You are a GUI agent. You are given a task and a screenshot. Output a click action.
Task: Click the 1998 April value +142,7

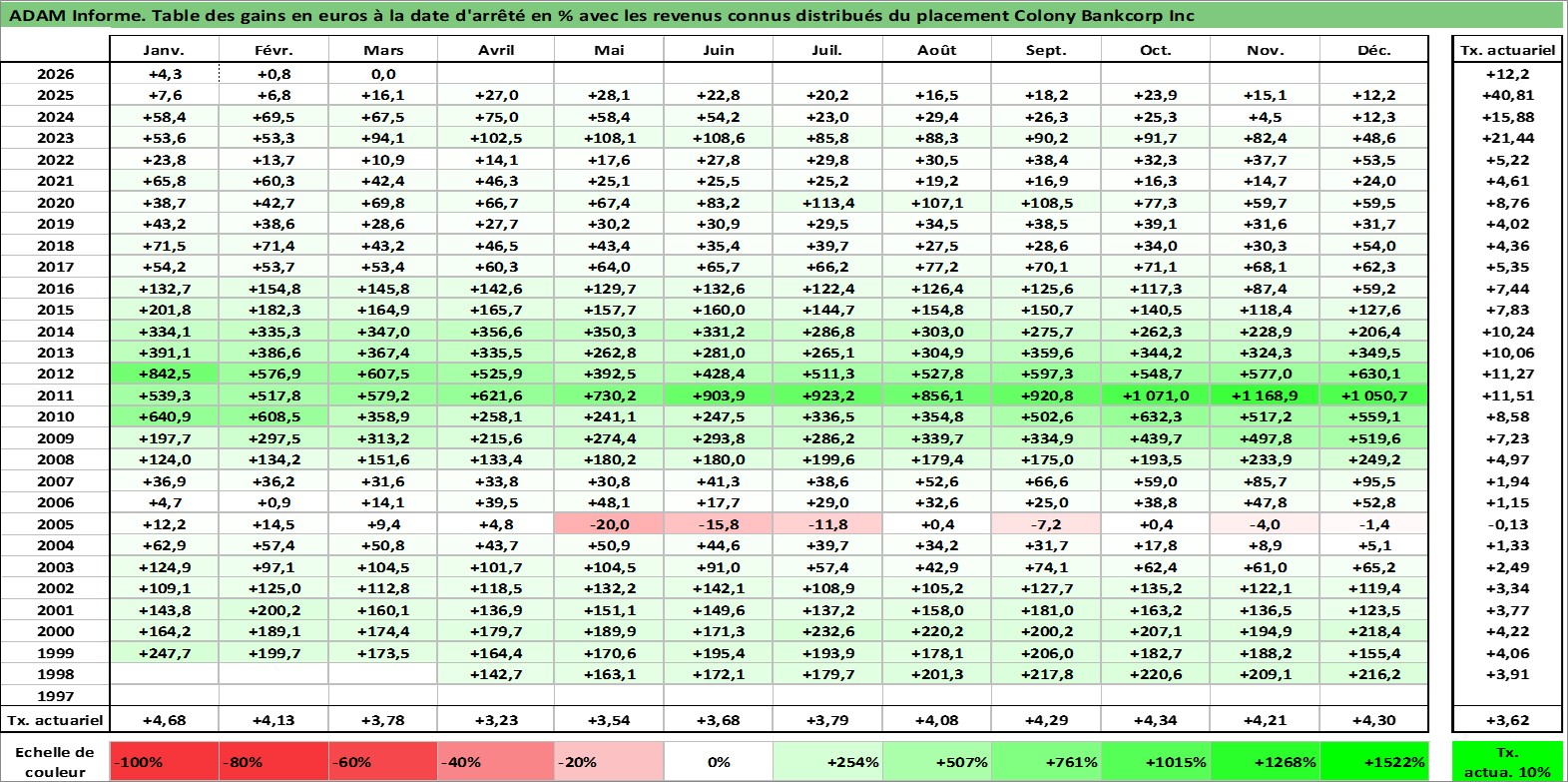(x=496, y=674)
